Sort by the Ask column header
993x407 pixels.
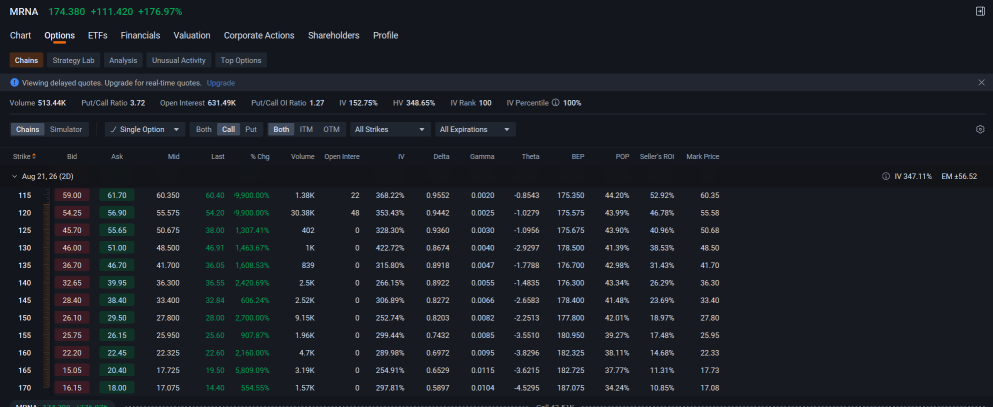(117, 156)
